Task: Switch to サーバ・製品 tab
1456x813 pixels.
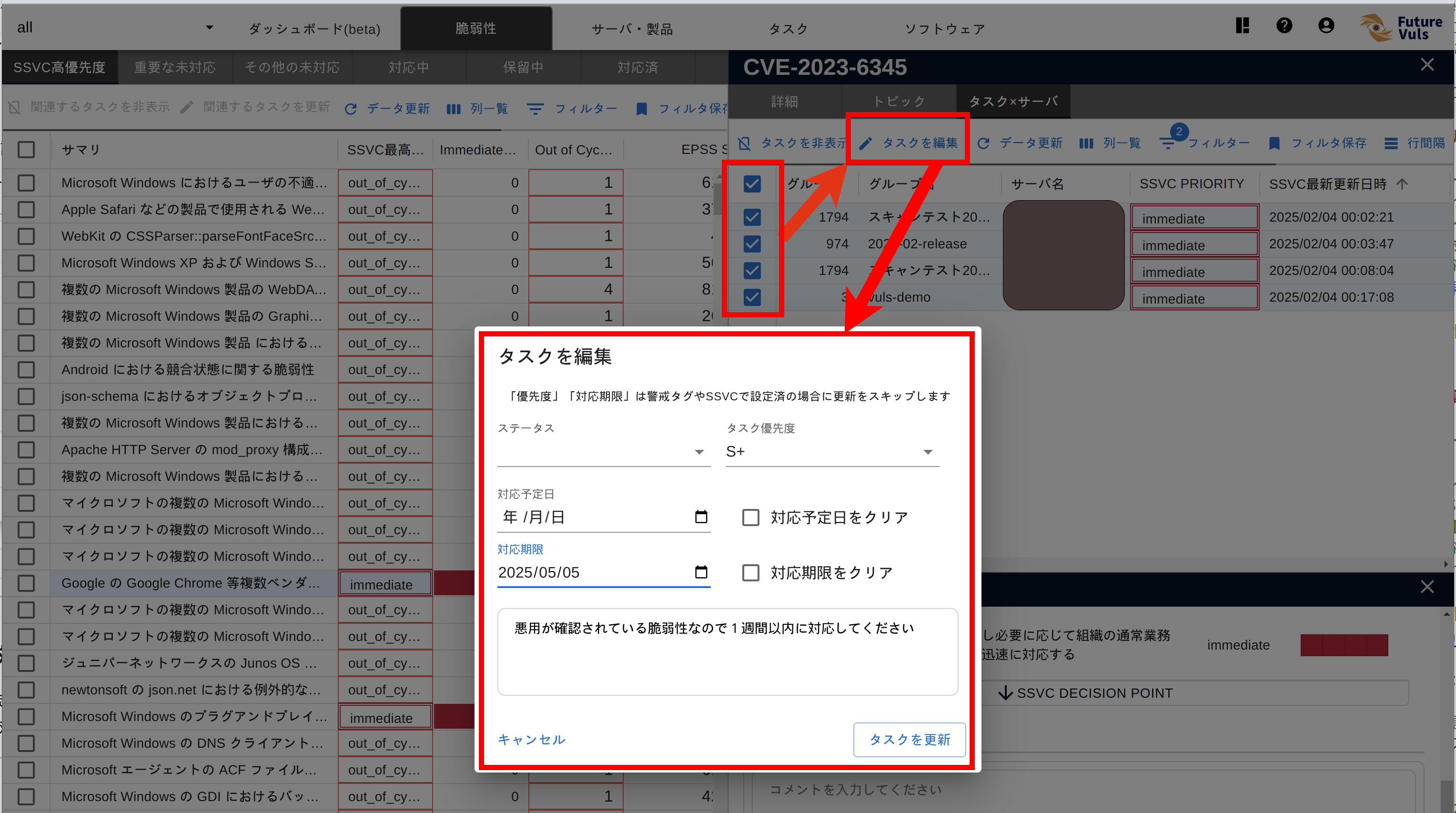Action: click(x=632, y=29)
